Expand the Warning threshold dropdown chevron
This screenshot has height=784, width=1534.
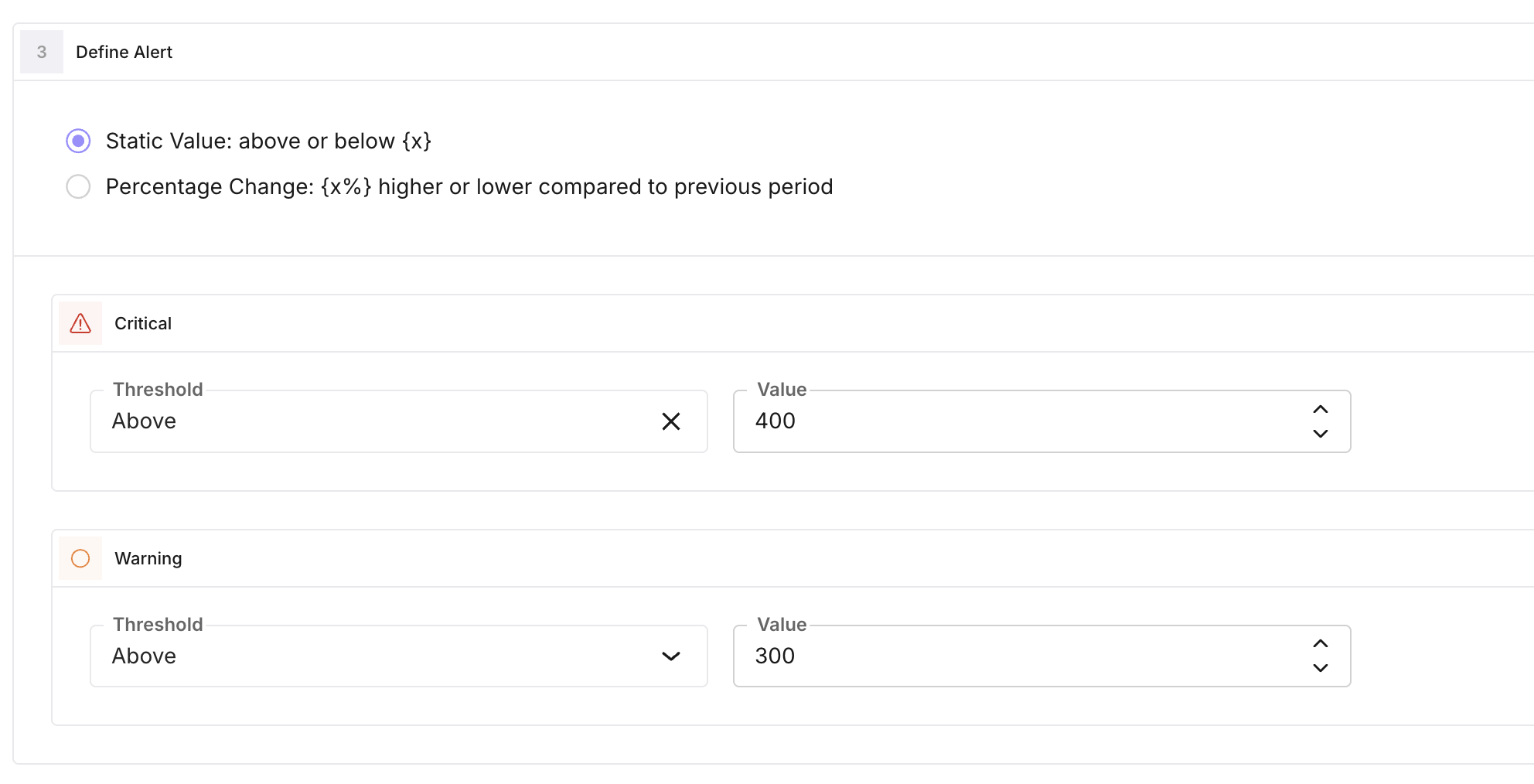[671, 656]
